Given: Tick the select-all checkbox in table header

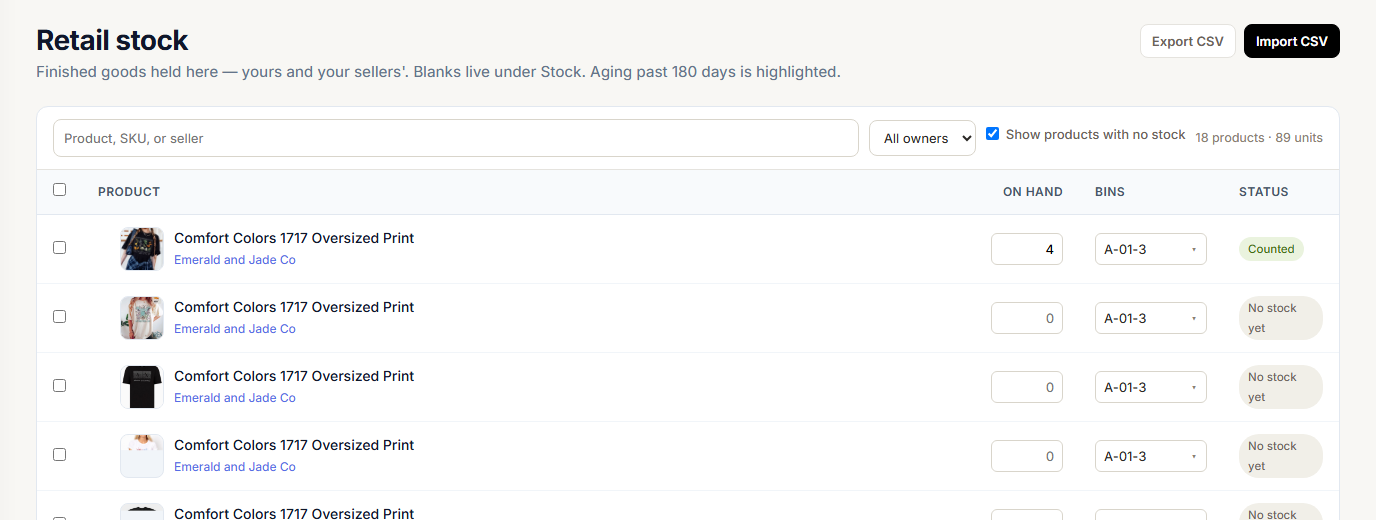Looking at the screenshot, I should coord(59,190).
